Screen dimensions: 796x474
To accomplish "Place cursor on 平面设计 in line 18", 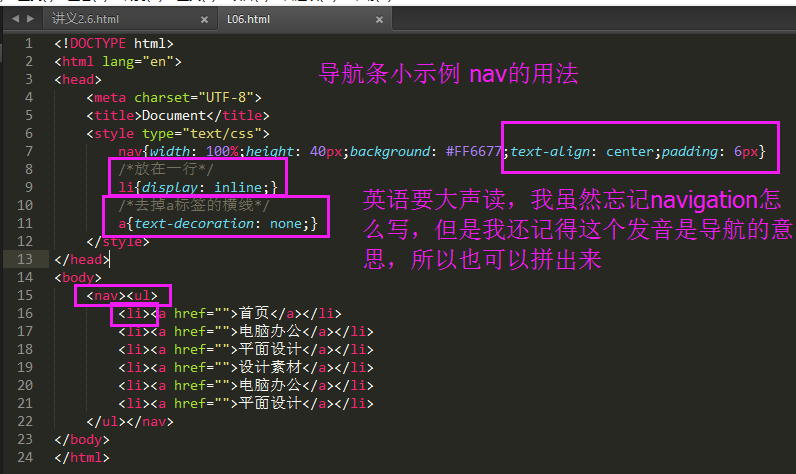I will [x=270, y=350].
